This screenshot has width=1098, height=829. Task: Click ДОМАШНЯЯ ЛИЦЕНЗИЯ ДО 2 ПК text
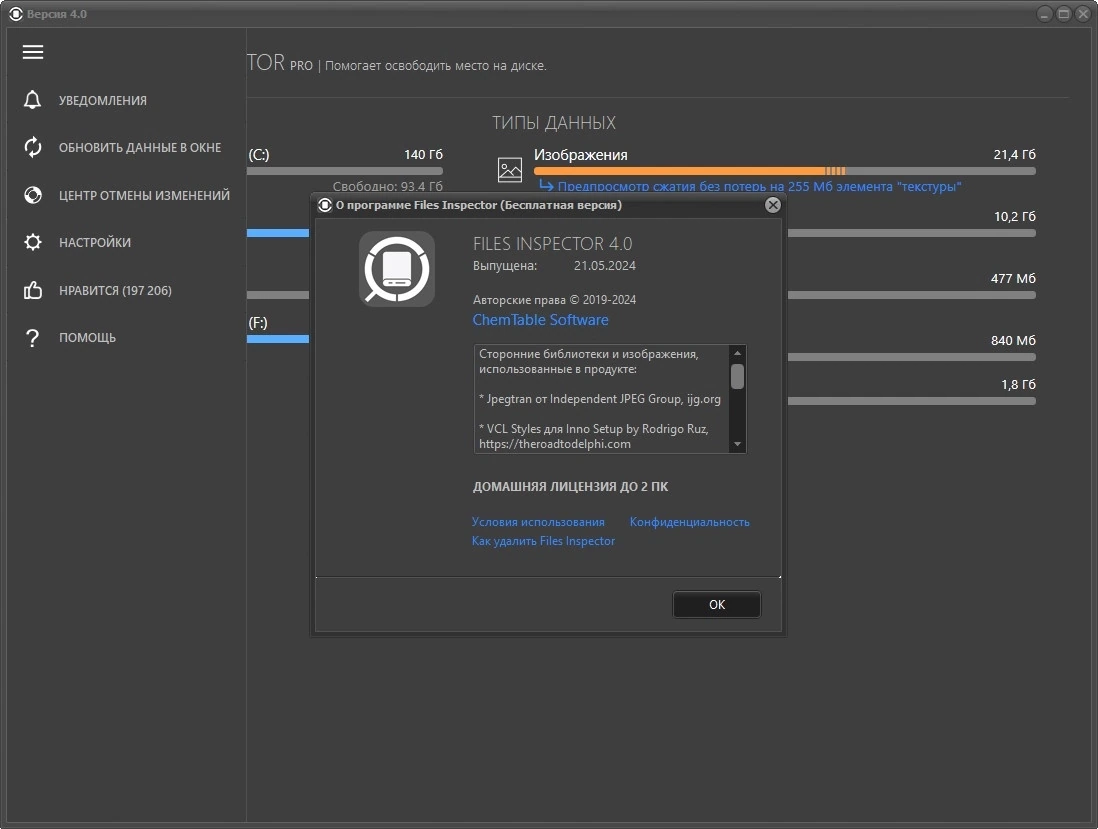click(571, 487)
